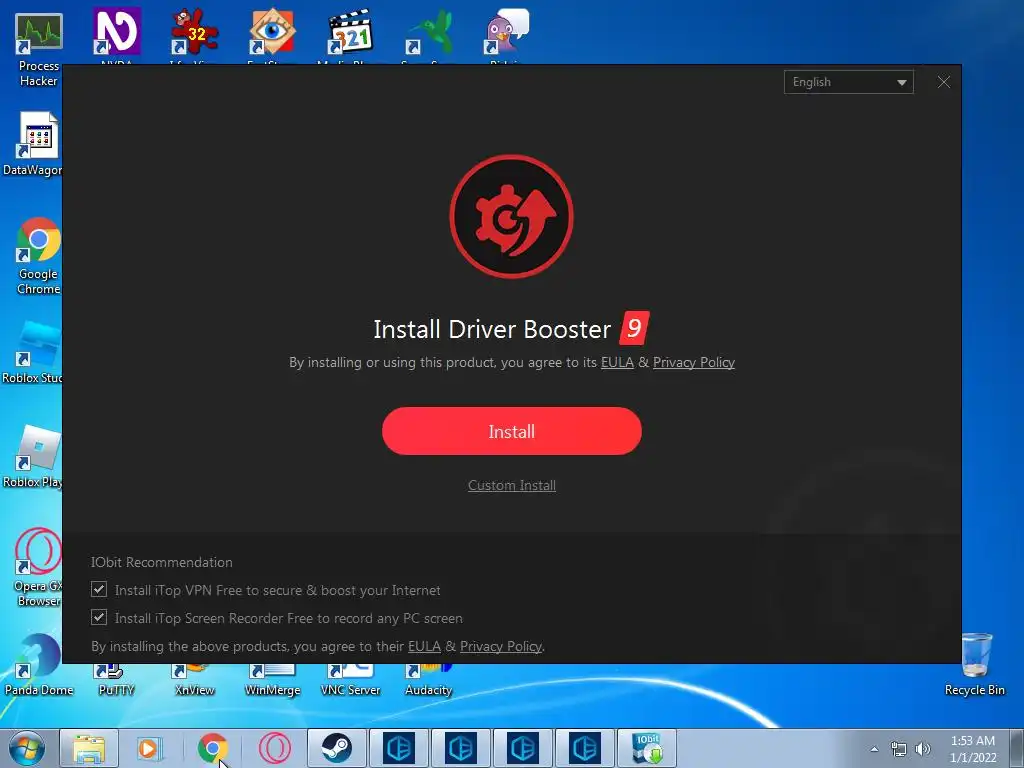Screen dimensions: 1024x768
Task: Select the Roblox Studio desktop shortcut
Action: pyautogui.click(x=33, y=353)
